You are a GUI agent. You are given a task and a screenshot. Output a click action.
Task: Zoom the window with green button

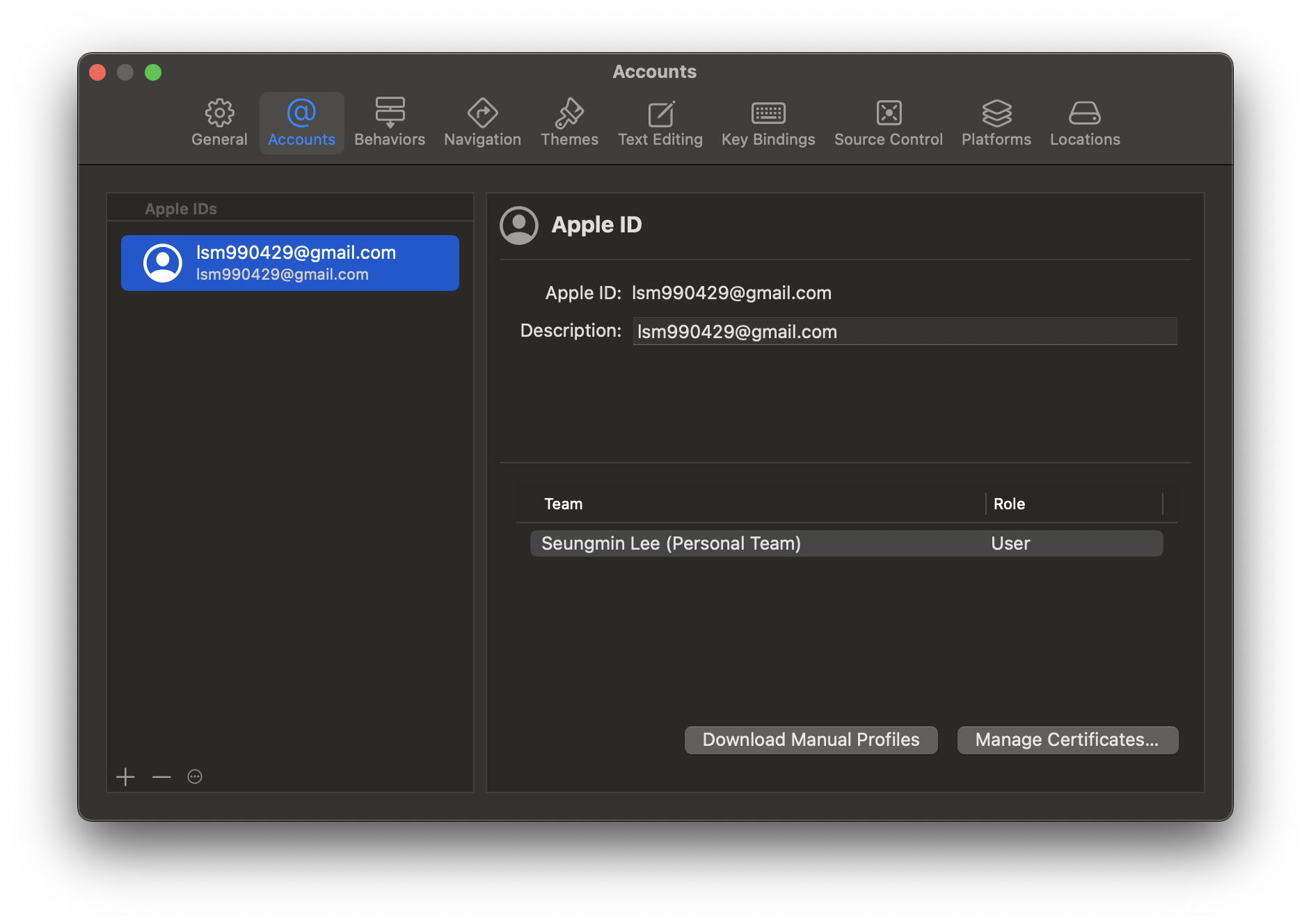[x=153, y=72]
